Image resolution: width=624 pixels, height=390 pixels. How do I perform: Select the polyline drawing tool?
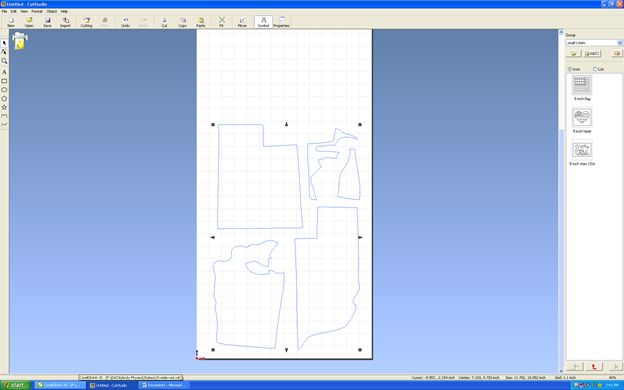[4, 116]
